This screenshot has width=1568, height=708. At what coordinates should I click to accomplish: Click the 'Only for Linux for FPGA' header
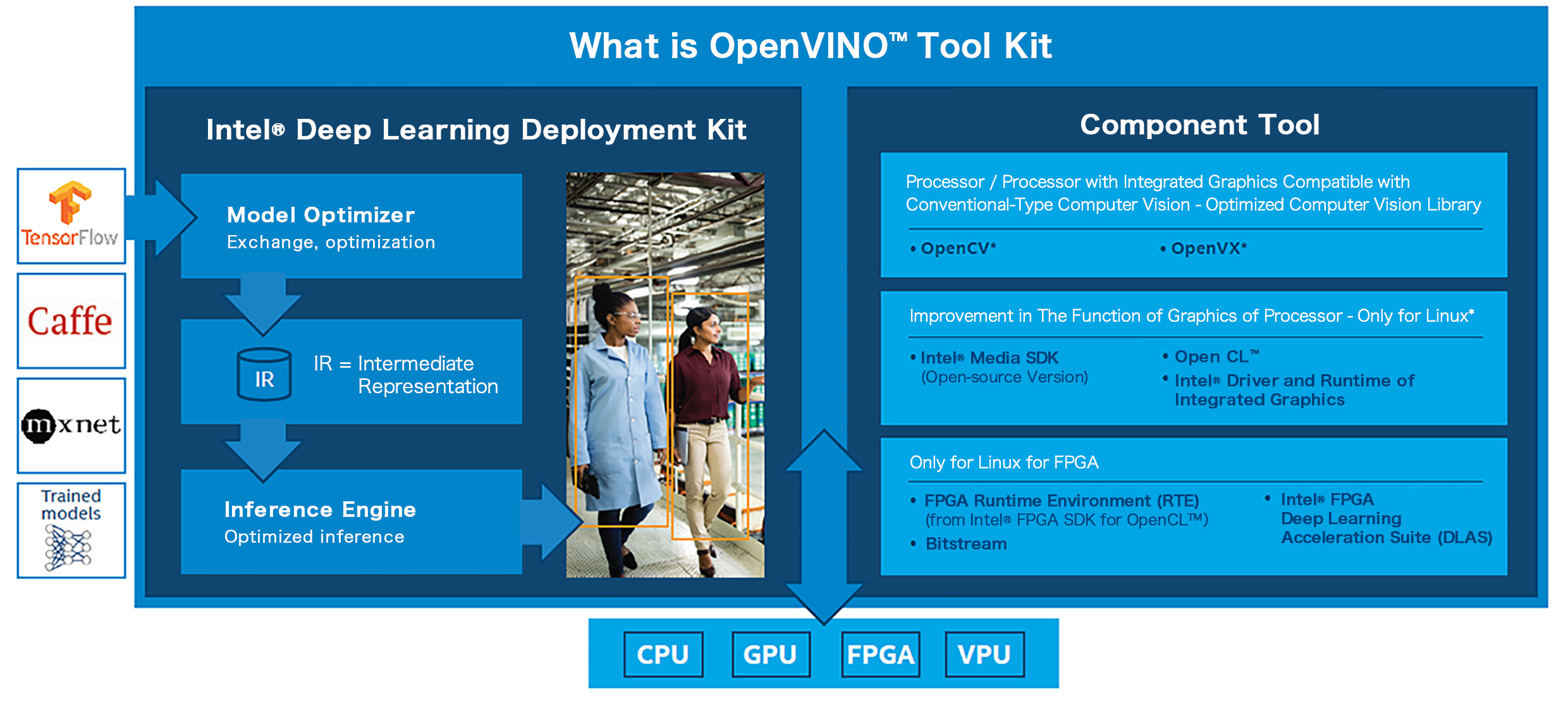pos(1004,463)
